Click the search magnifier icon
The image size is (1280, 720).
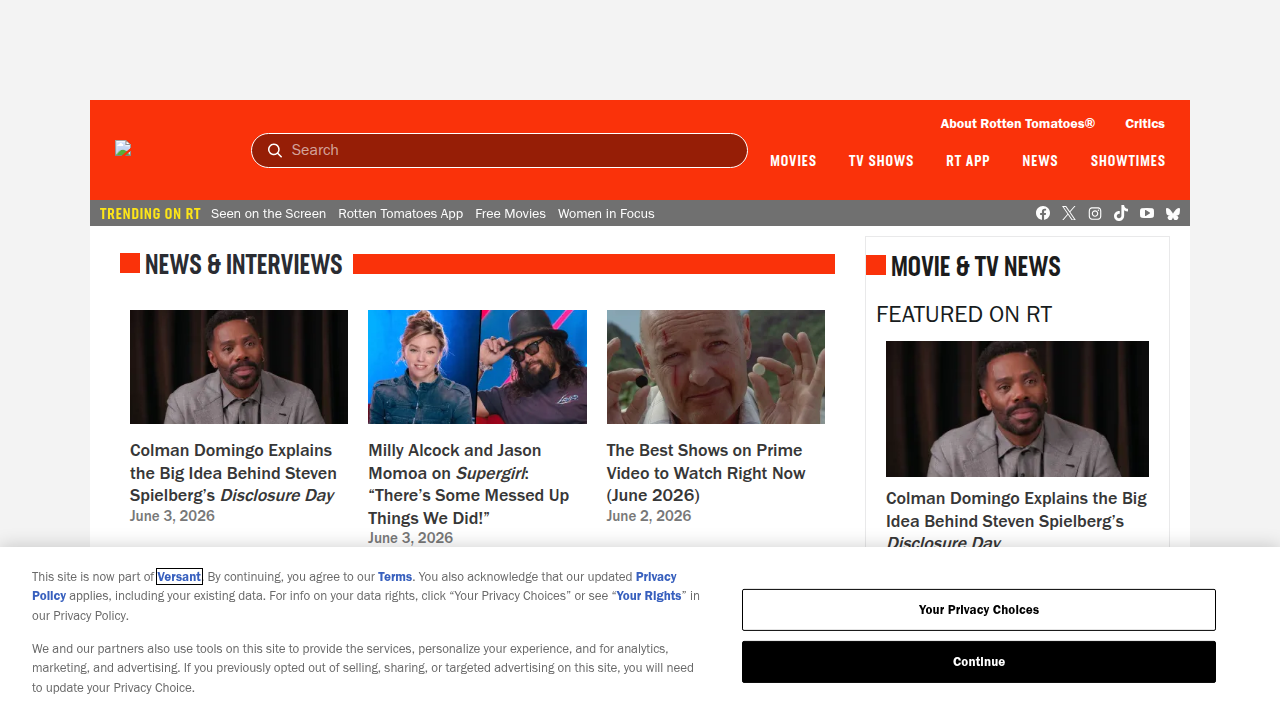(275, 150)
